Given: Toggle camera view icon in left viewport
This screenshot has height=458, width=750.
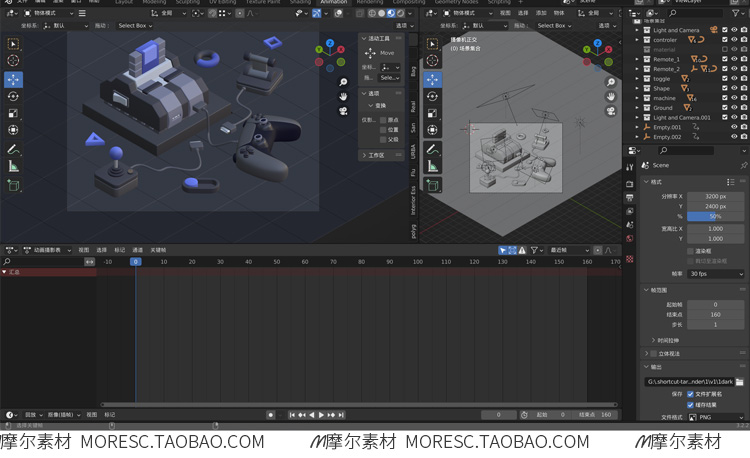Looking at the screenshot, I should [x=343, y=111].
